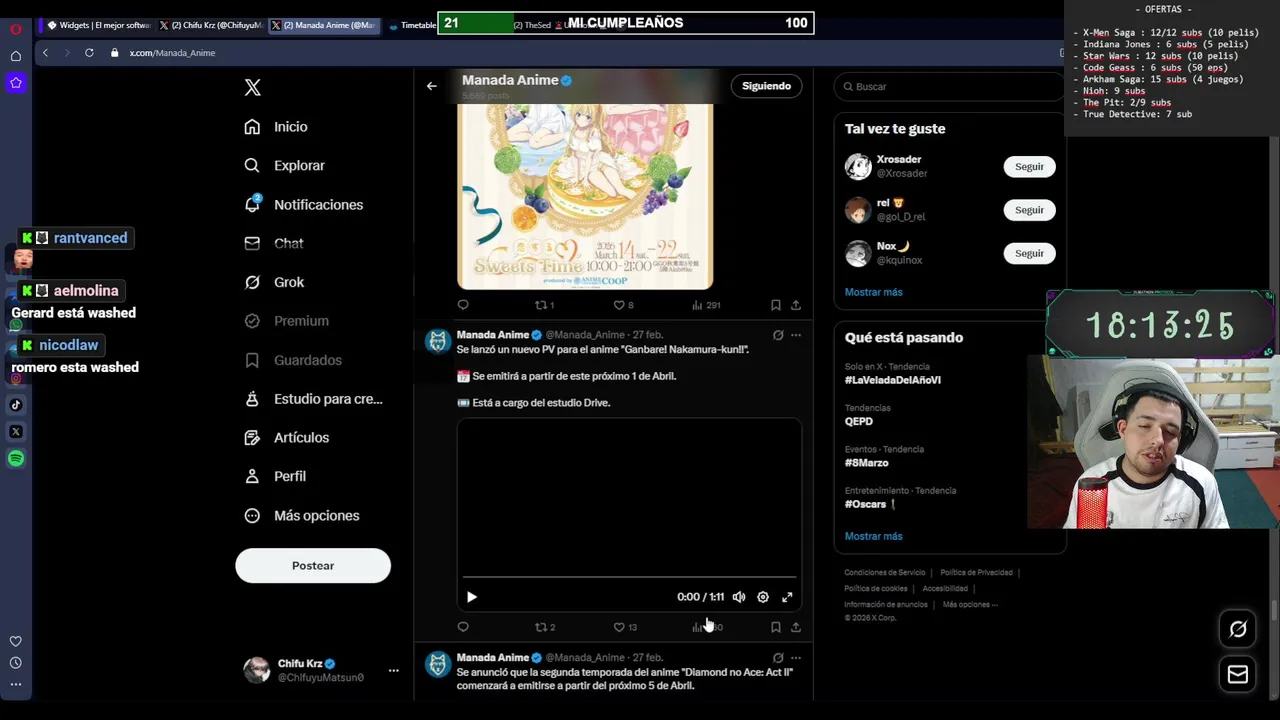Screen dimensions: 1280x720
Task: Open the Sweets Time poster image
Action: 585,195
